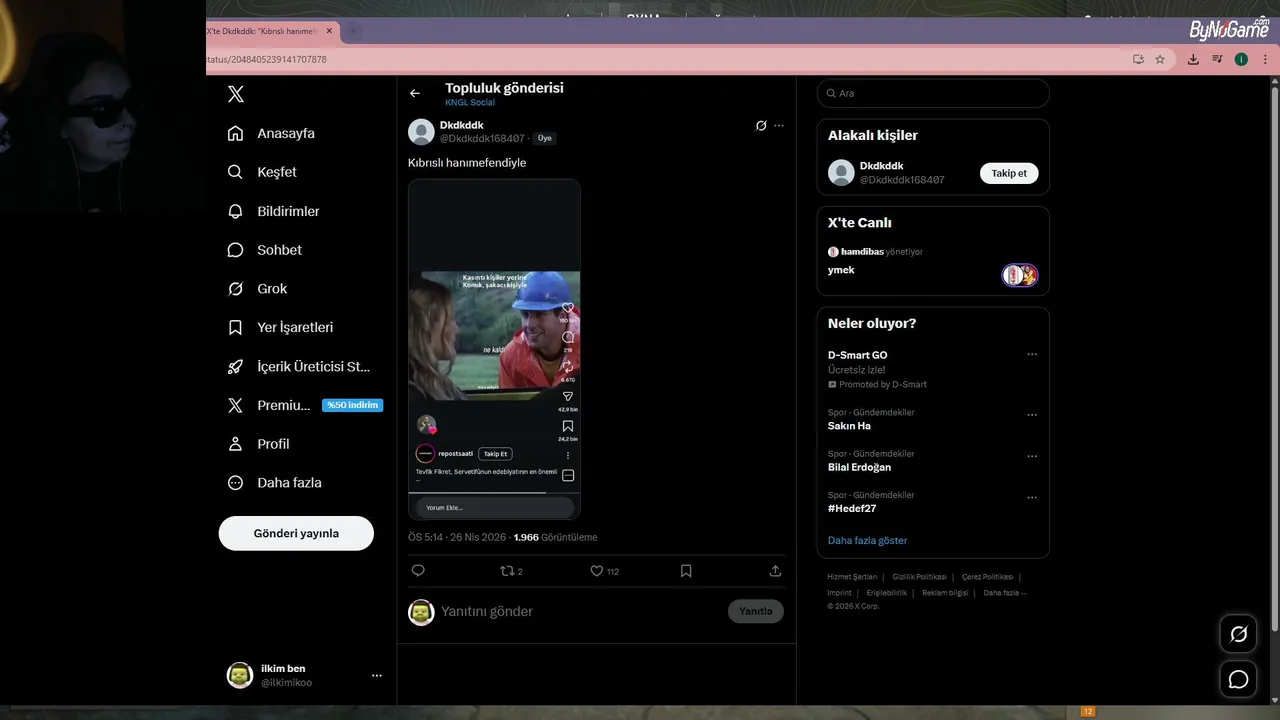
Task: Click Daha fazla göster link
Action: [x=867, y=540]
